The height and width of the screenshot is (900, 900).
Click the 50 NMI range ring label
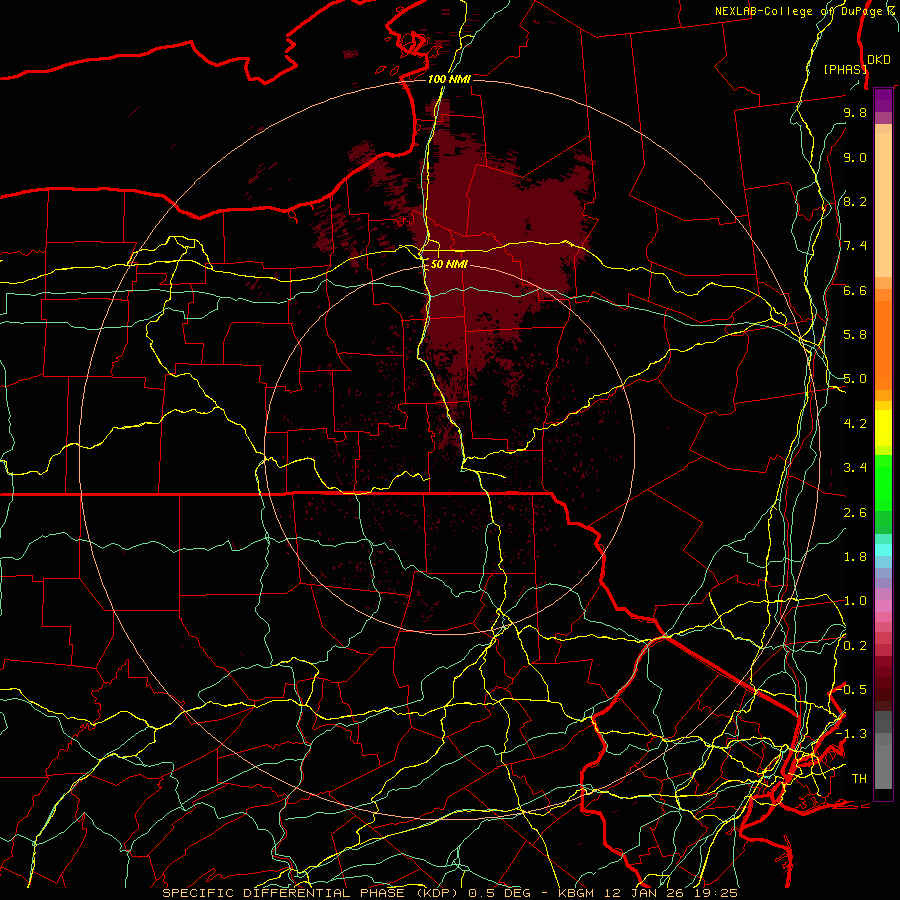pyautogui.click(x=449, y=265)
